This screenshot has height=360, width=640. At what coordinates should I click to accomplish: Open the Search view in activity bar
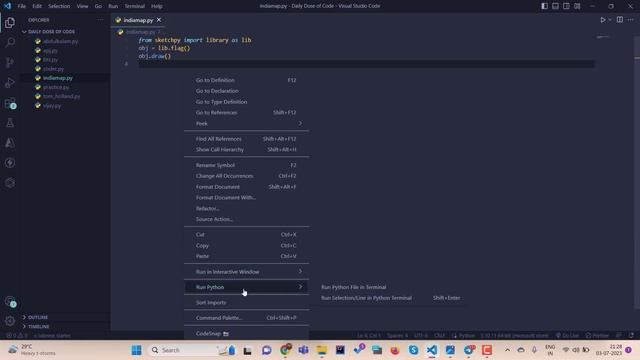click(x=10, y=42)
